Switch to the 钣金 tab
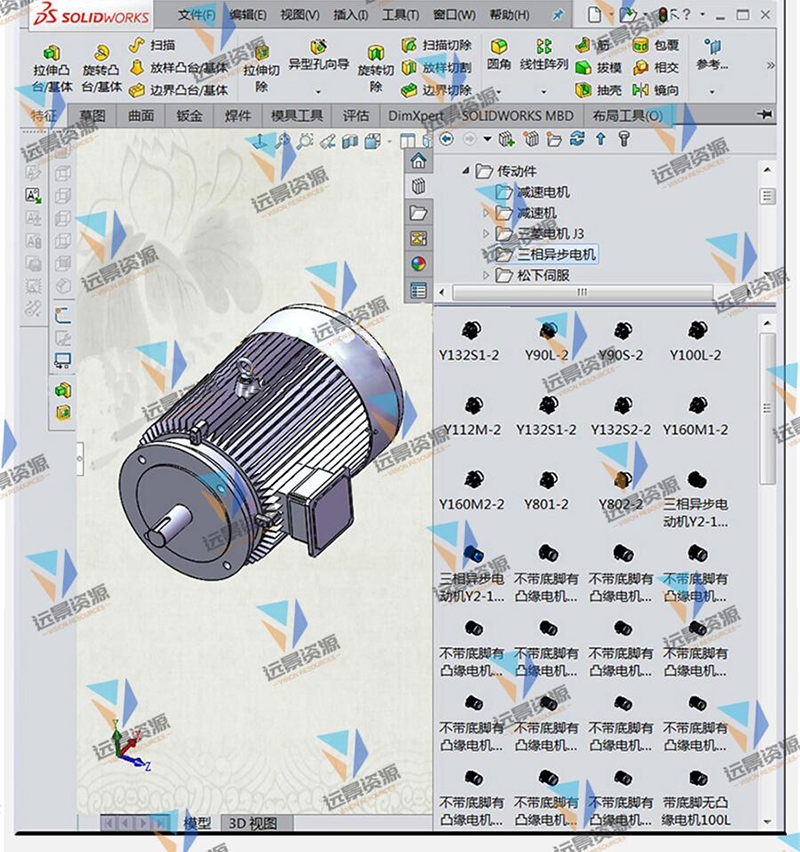 [189, 116]
